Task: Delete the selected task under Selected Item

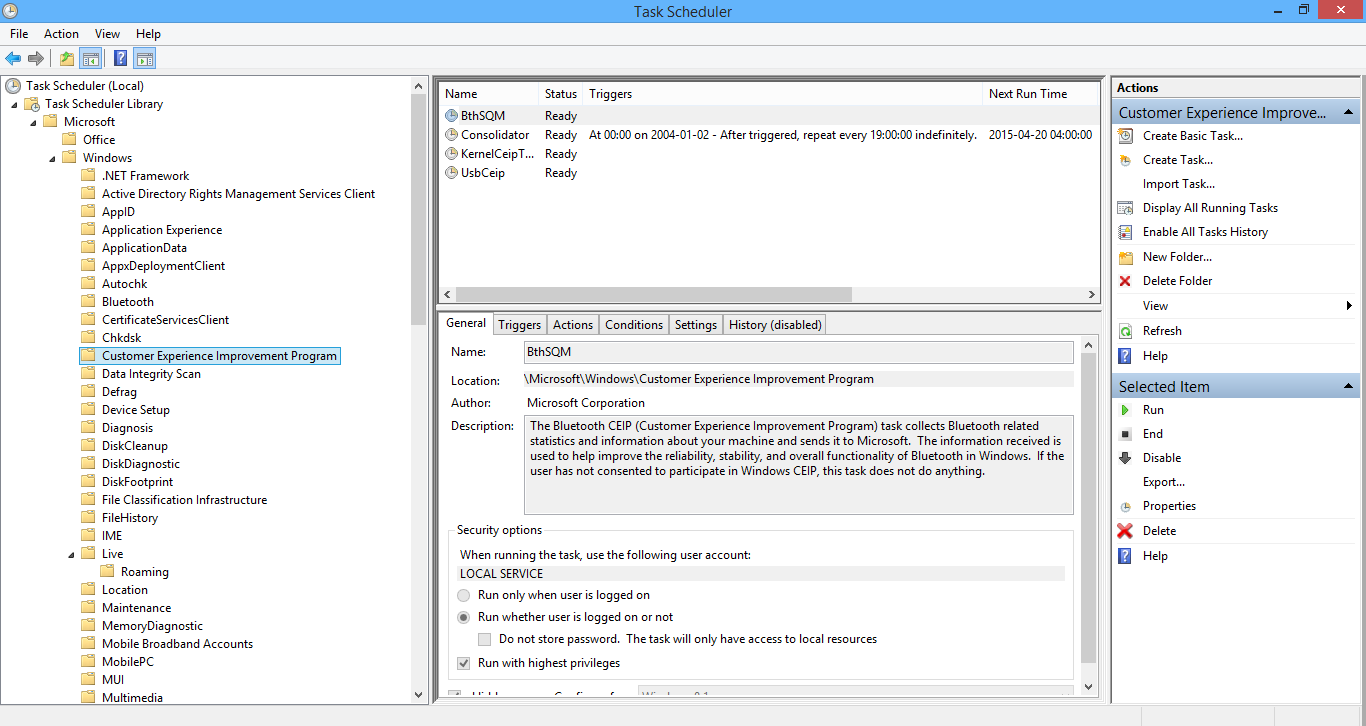Action: [1159, 531]
